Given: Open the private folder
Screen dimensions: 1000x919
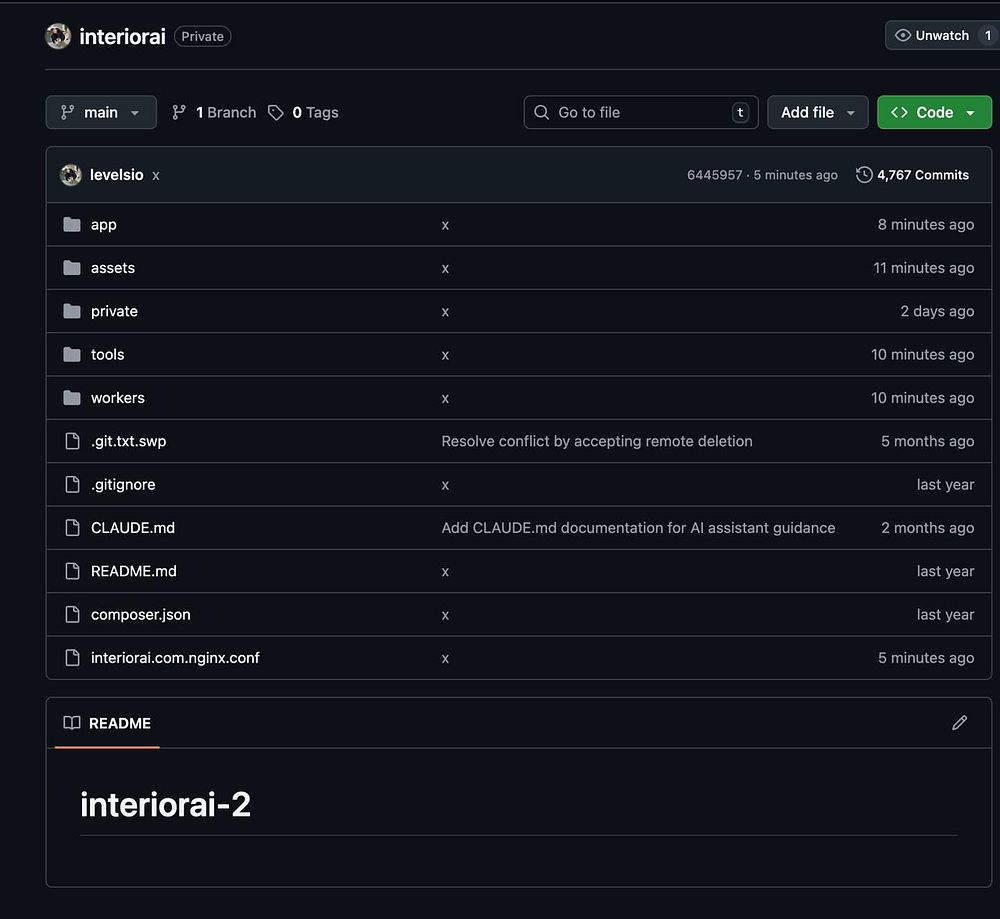Looking at the screenshot, I should point(114,311).
